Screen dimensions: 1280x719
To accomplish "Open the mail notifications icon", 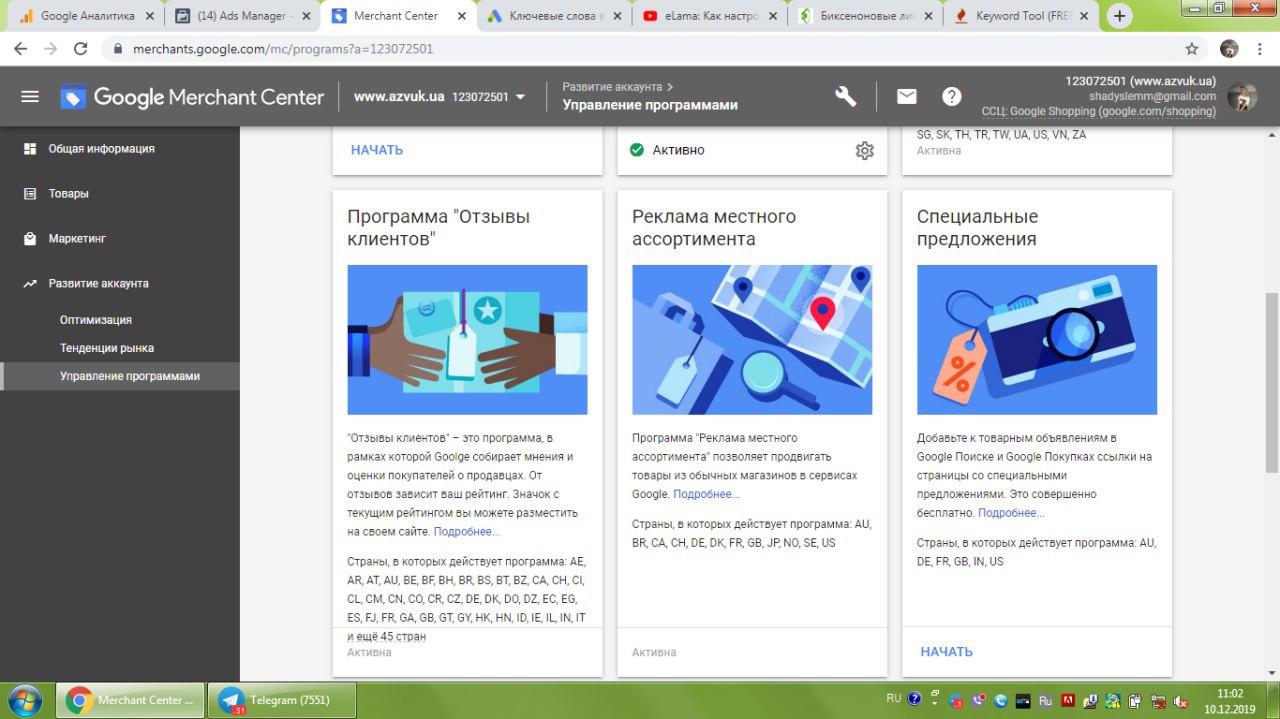I will click(906, 96).
